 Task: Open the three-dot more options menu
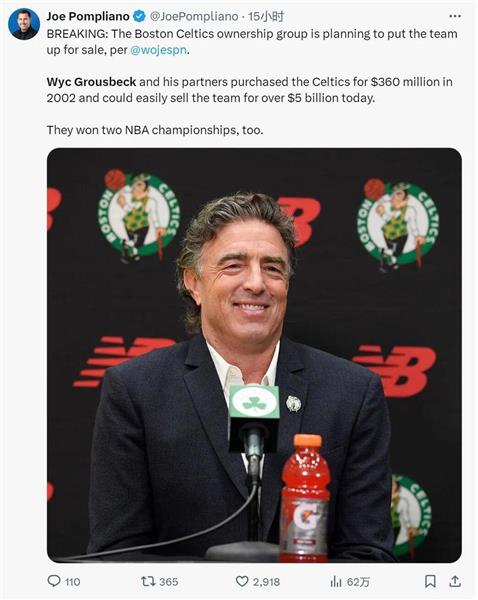point(455,16)
